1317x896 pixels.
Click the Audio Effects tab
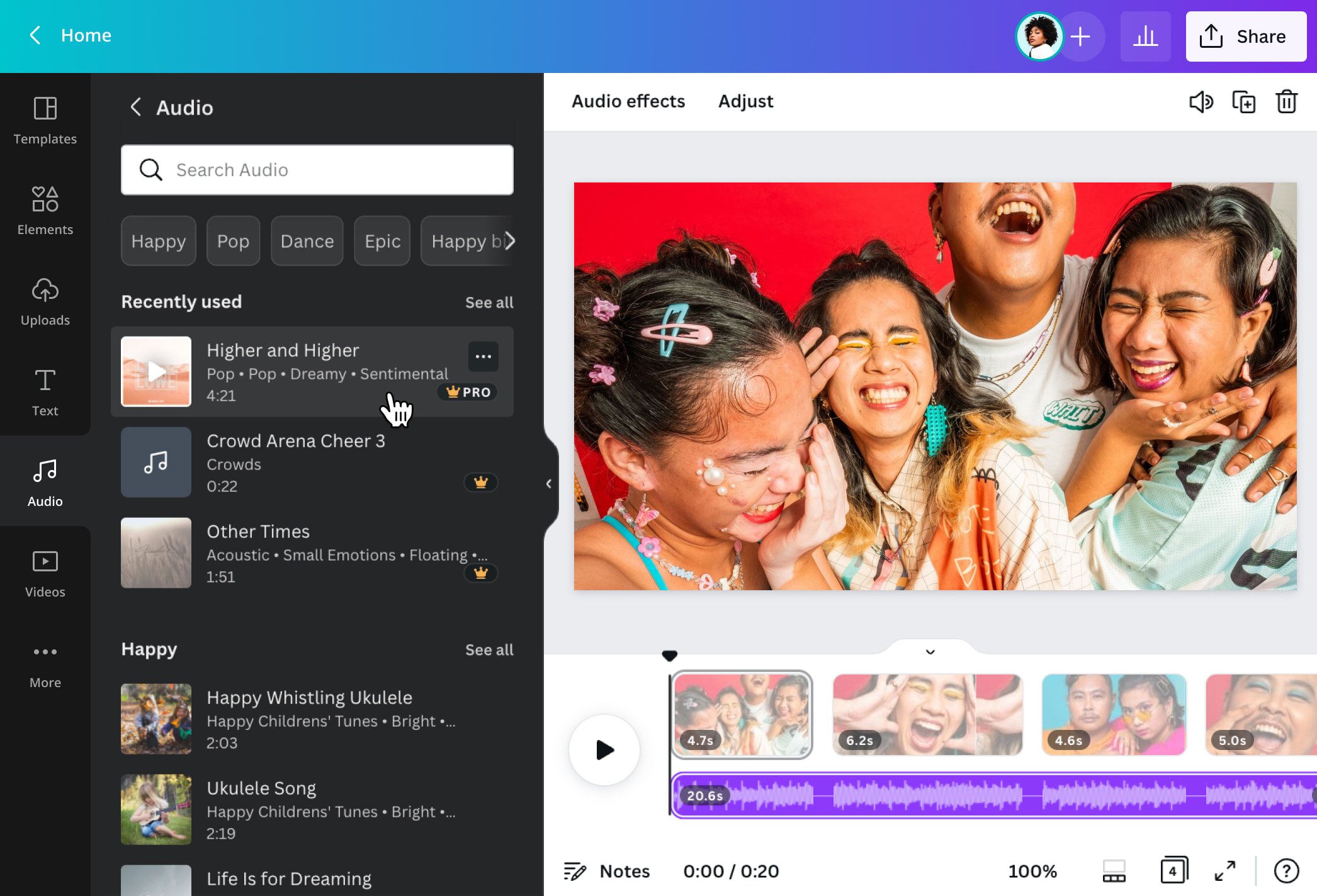pyautogui.click(x=627, y=101)
